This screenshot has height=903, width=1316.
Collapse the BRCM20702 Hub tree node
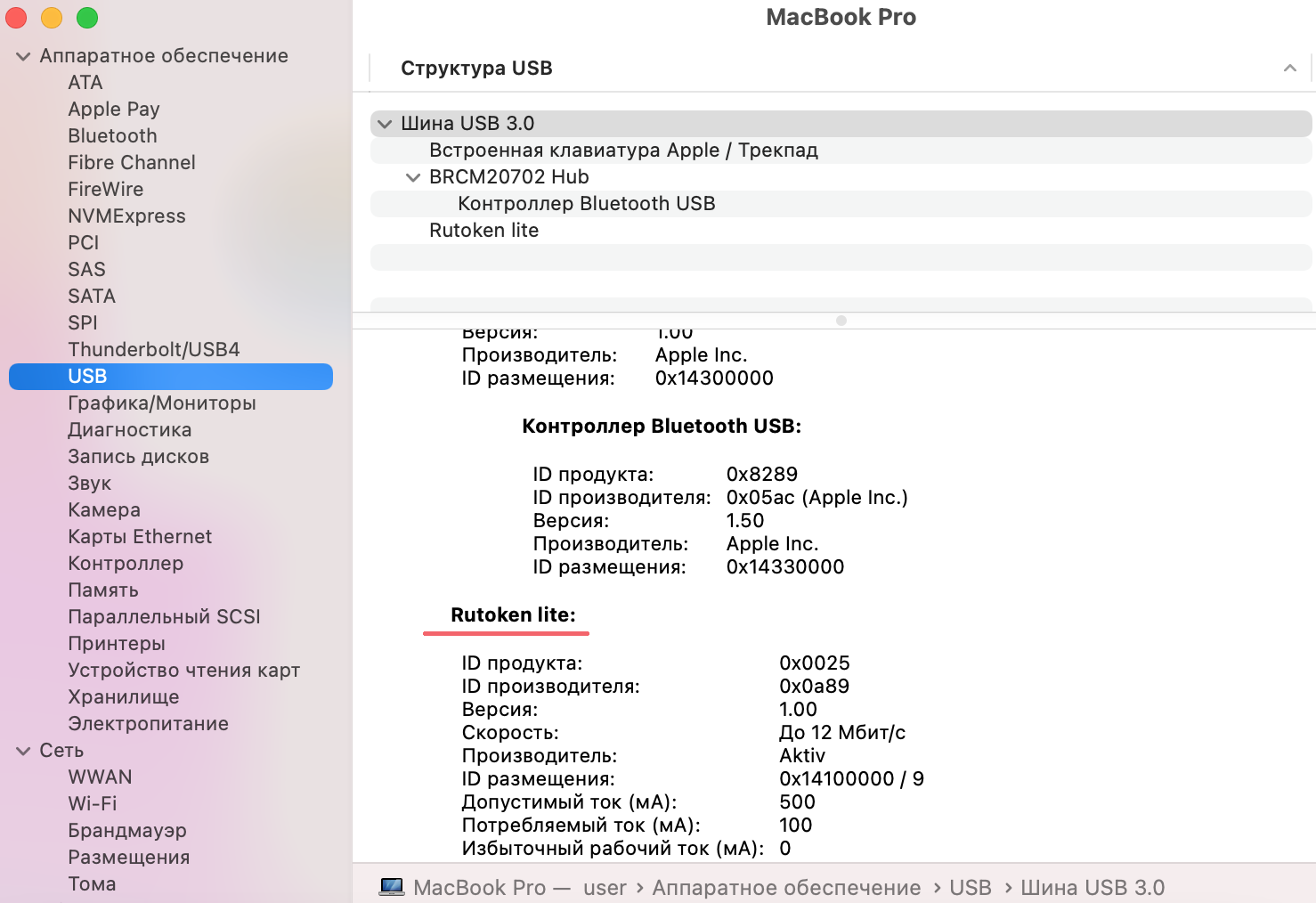click(x=413, y=177)
